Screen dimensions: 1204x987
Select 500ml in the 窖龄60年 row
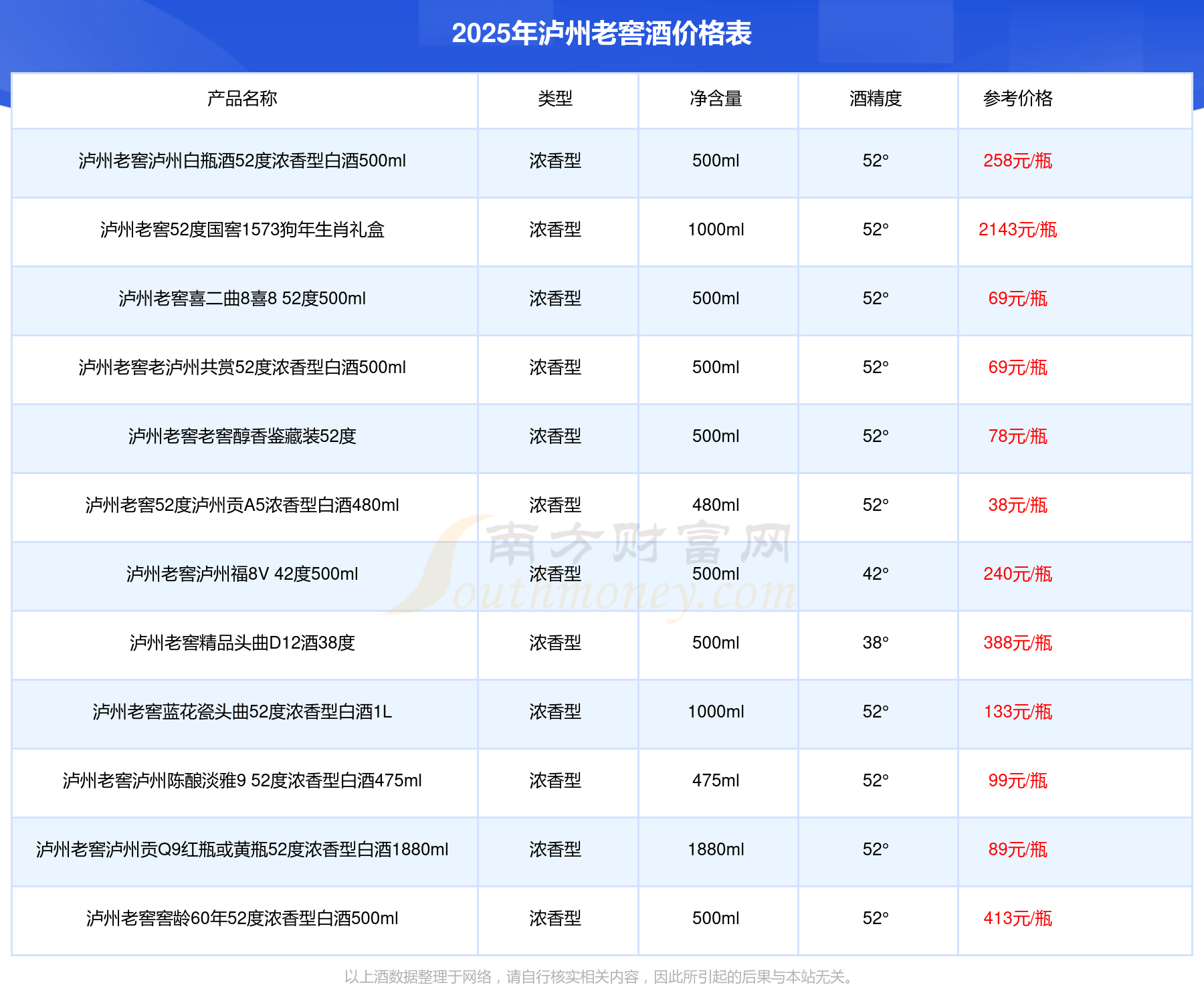pos(716,919)
